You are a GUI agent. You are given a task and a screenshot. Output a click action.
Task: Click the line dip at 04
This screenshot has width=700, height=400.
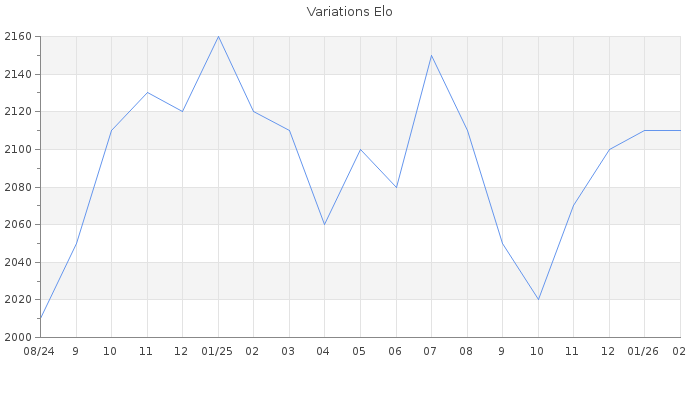pyautogui.click(x=324, y=224)
